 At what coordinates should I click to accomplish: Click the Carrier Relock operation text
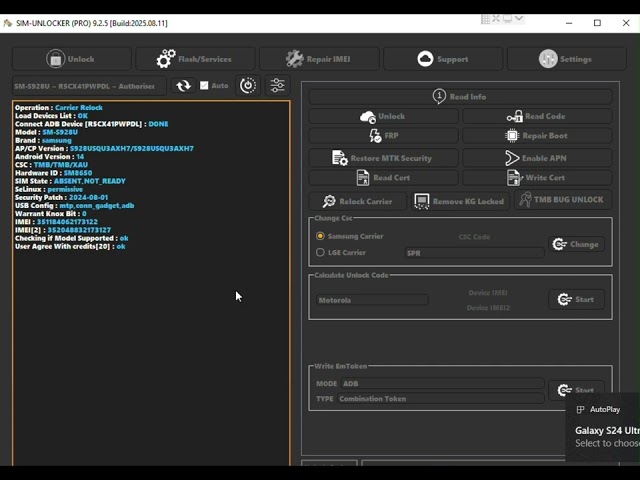(x=79, y=107)
